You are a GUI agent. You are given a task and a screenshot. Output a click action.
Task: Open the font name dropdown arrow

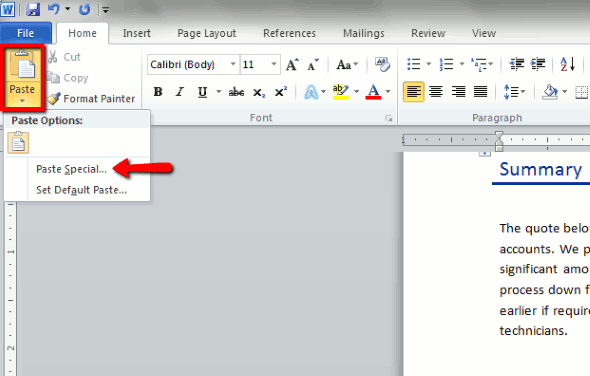click(x=233, y=64)
